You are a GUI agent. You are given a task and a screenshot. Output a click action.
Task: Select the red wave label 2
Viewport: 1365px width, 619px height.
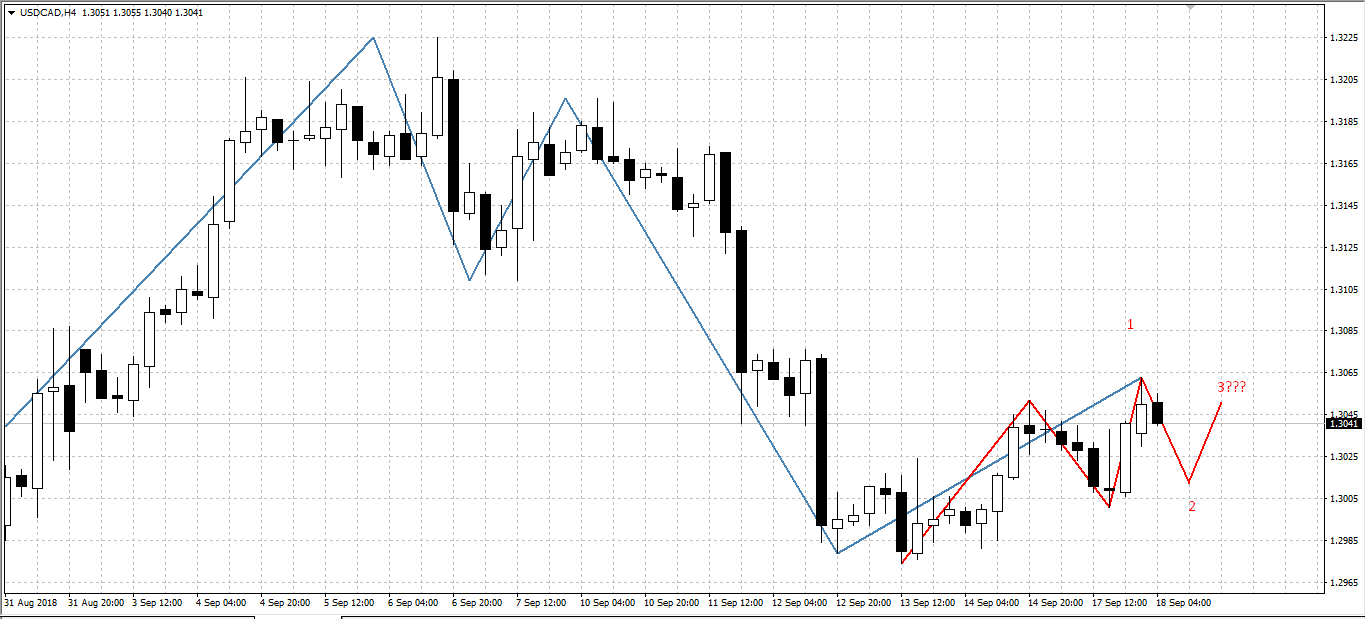[x=1192, y=506]
